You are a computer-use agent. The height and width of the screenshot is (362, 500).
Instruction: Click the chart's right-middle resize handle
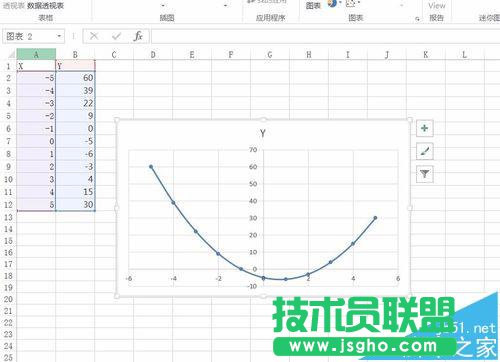pyautogui.click(x=410, y=208)
